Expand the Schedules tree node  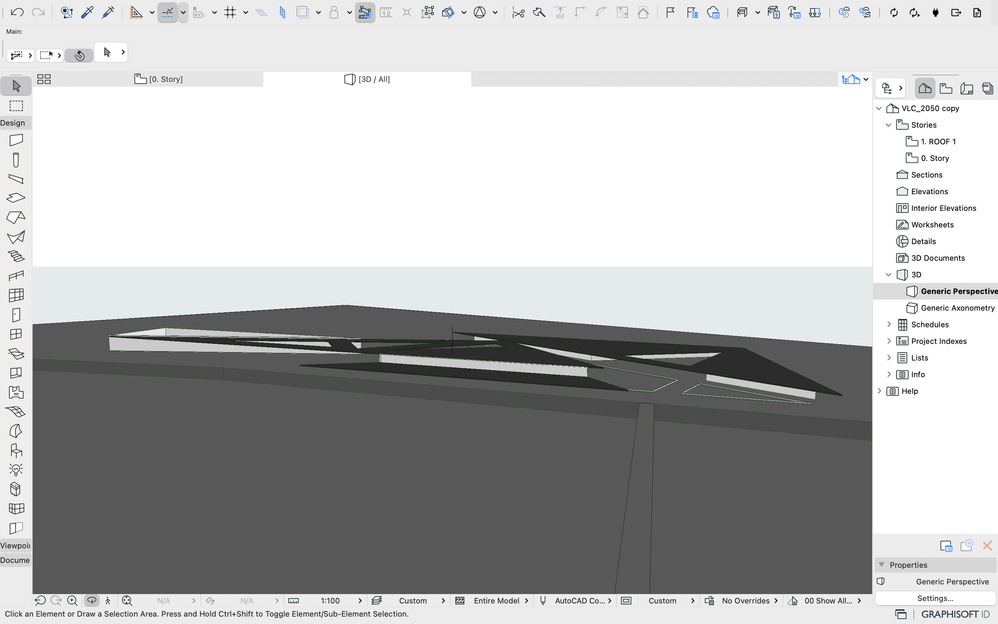pos(888,325)
